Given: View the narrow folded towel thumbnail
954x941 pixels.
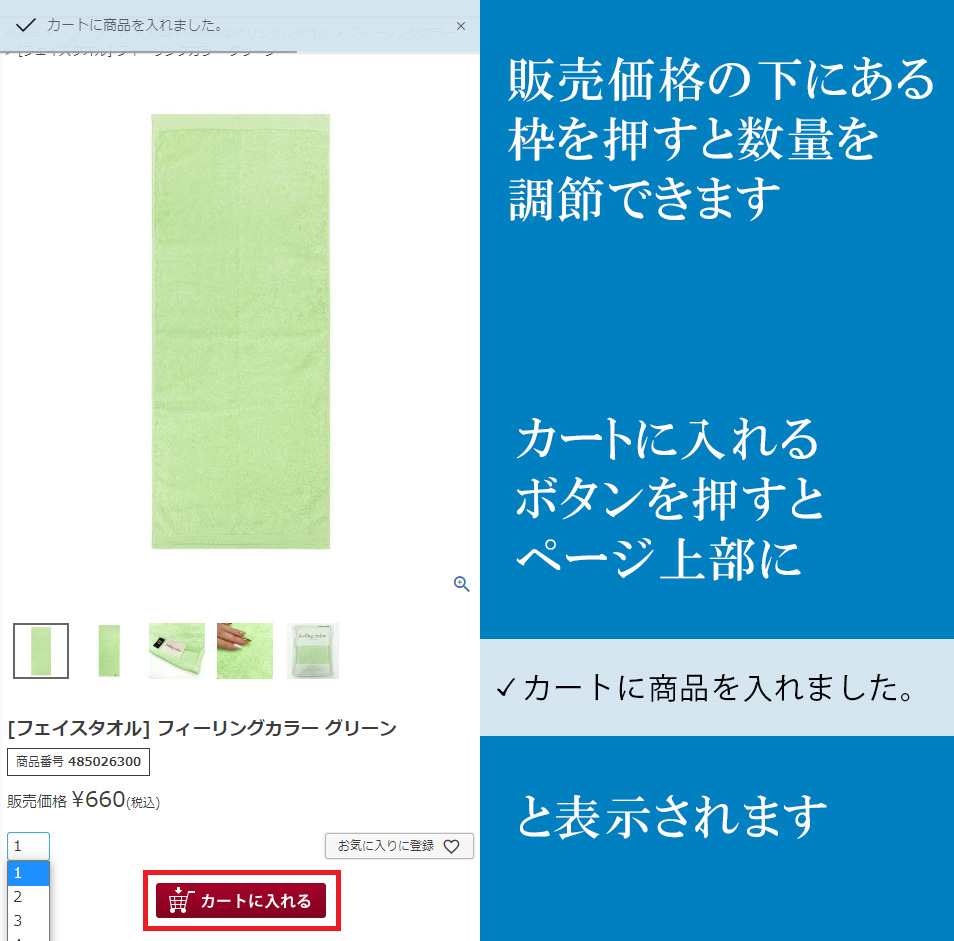Looking at the screenshot, I should pyautogui.click(x=109, y=651).
